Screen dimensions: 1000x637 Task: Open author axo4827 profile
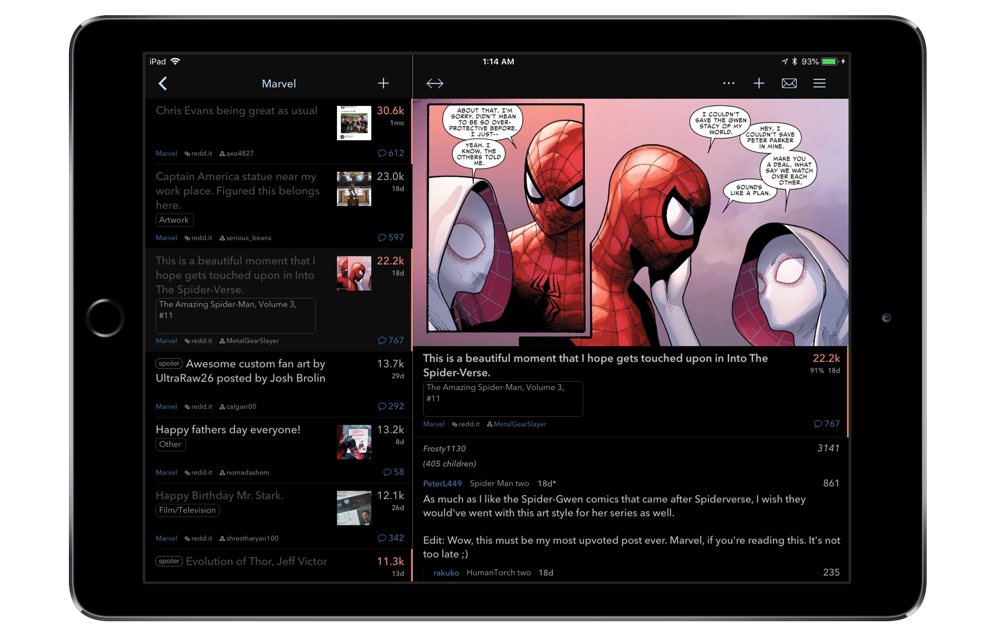(237, 153)
